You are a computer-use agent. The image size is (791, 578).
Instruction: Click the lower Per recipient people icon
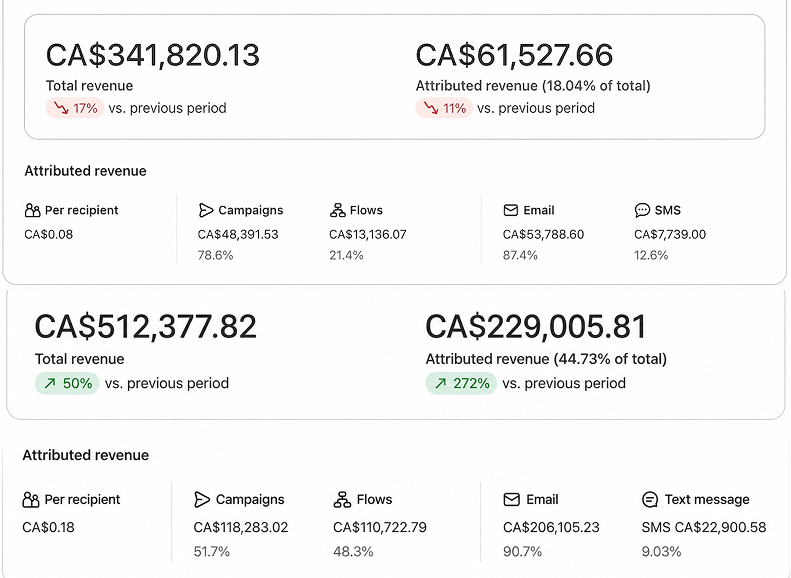31,500
